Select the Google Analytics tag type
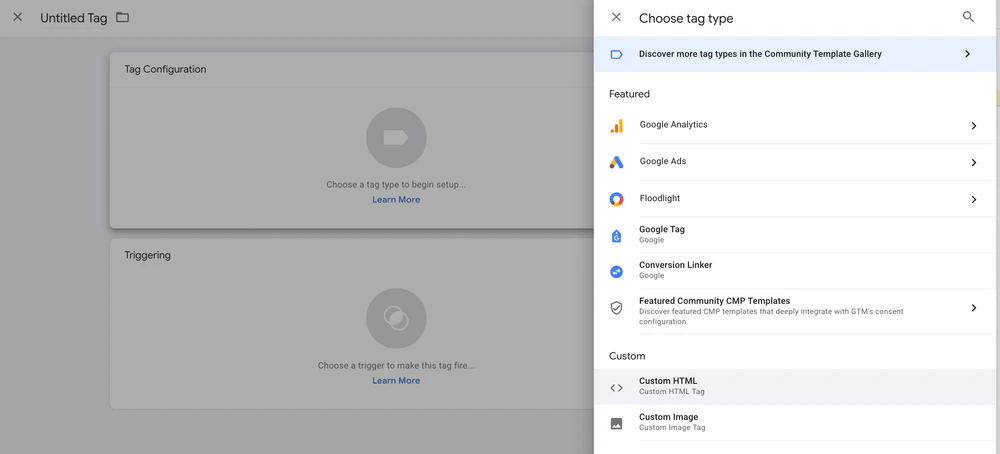1000x454 pixels. coord(794,126)
